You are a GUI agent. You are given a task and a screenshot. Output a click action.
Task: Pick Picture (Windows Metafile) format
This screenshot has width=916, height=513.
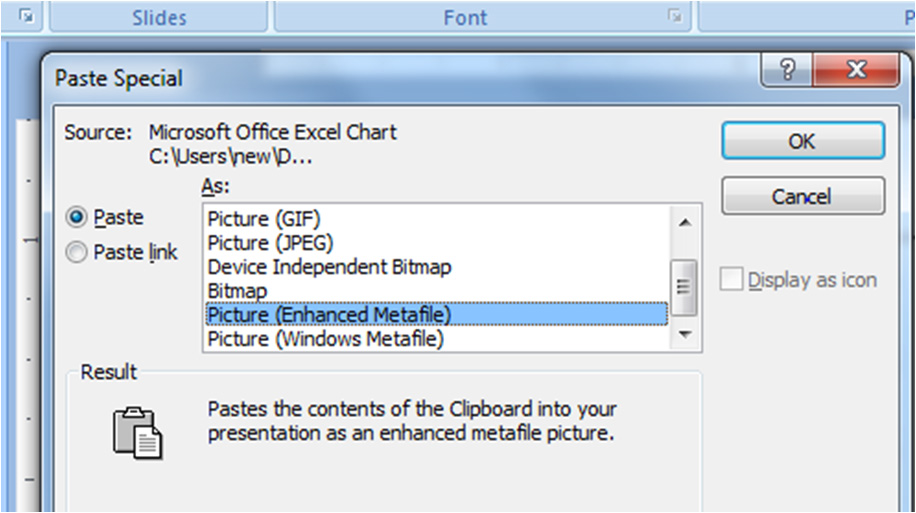coord(325,339)
